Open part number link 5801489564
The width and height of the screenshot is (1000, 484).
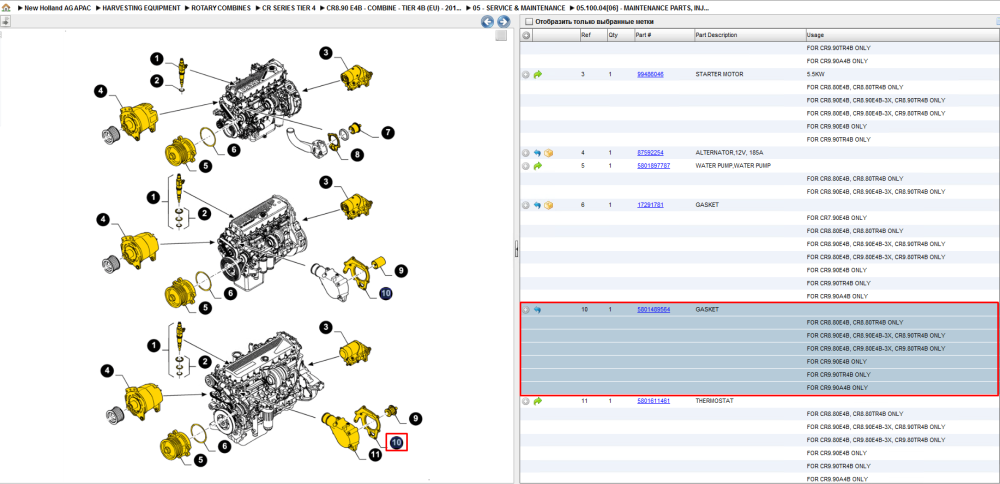point(654,309)
